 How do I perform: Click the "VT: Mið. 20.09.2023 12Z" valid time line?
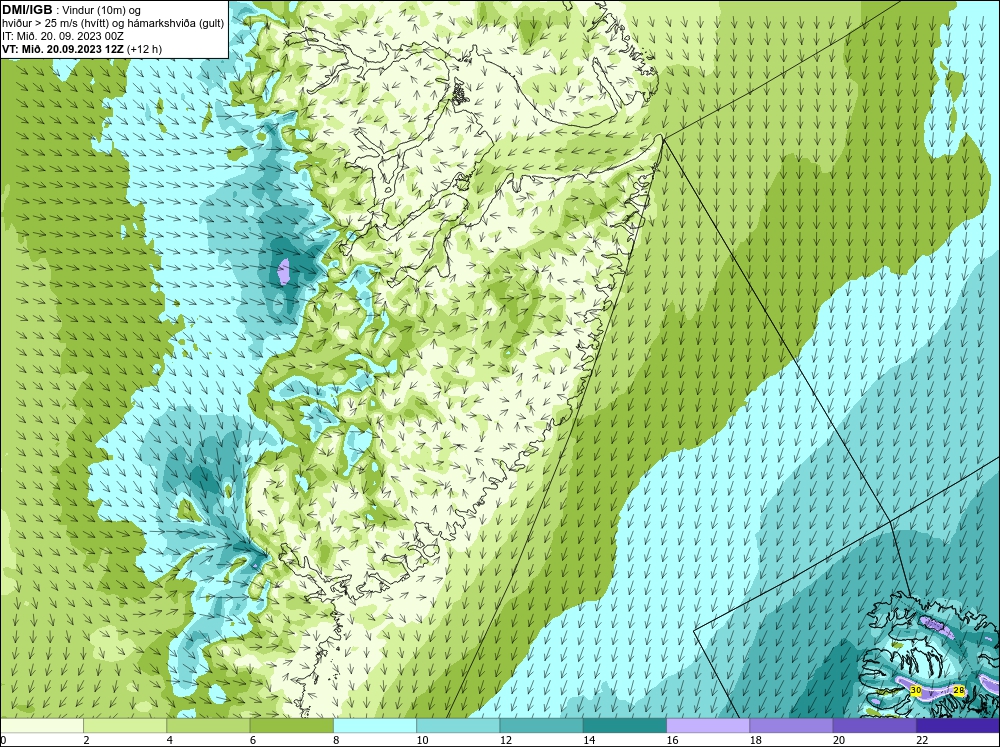click(x=82, y=49)
